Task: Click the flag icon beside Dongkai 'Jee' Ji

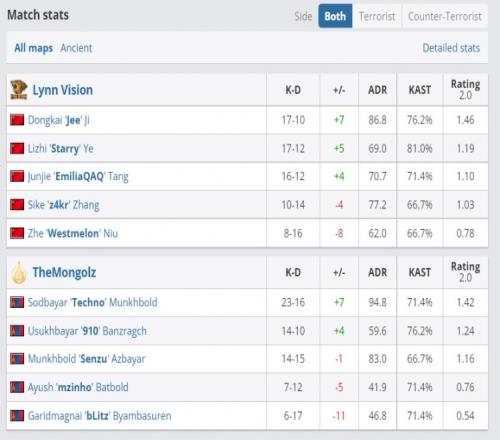Action: click(17, 120)
